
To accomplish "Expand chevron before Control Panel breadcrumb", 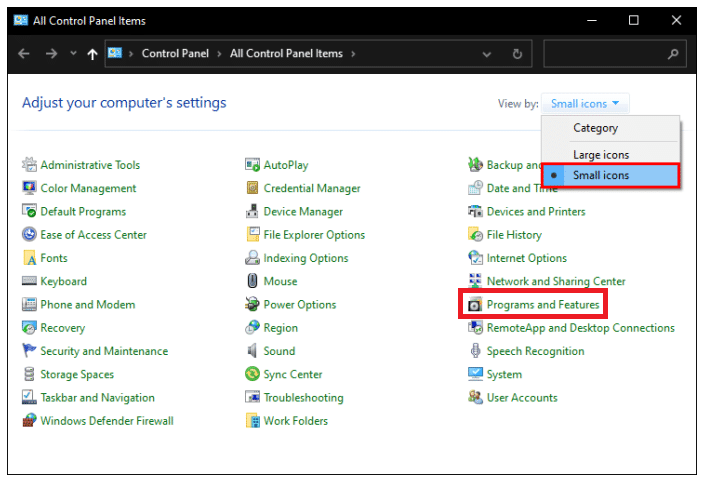I will (x=131, y=54).
